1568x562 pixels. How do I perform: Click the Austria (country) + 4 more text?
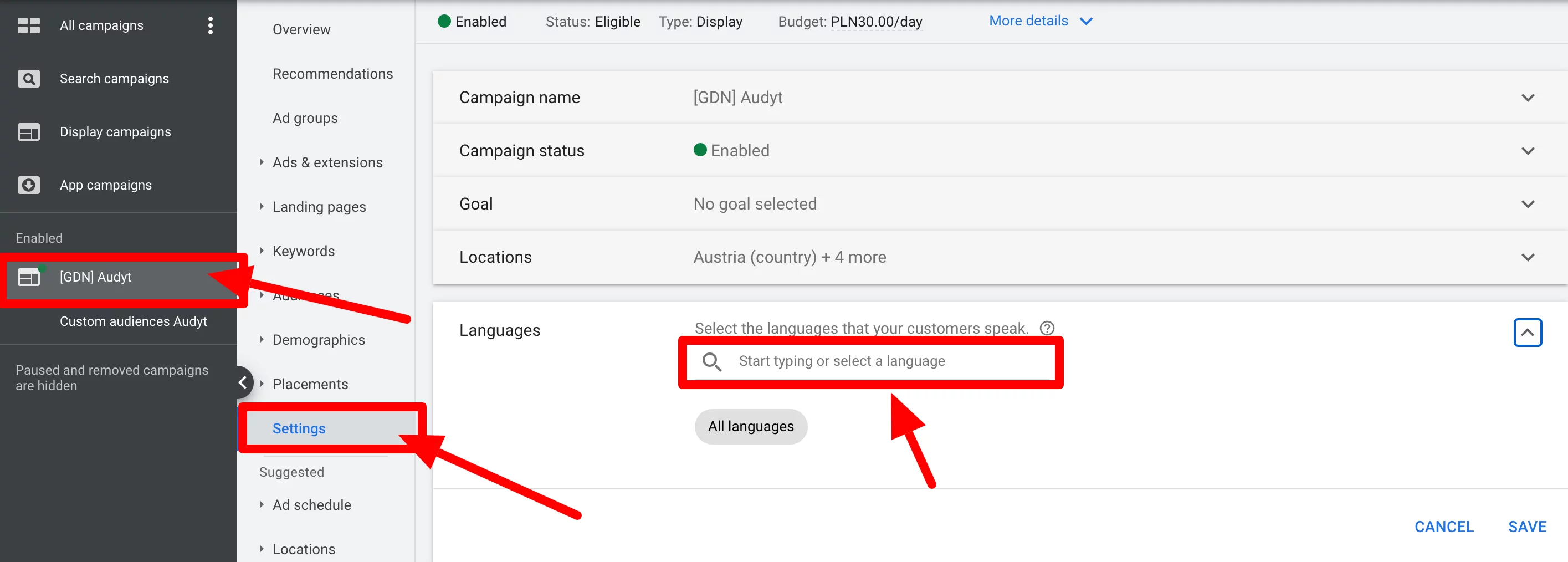coord(790,257)
